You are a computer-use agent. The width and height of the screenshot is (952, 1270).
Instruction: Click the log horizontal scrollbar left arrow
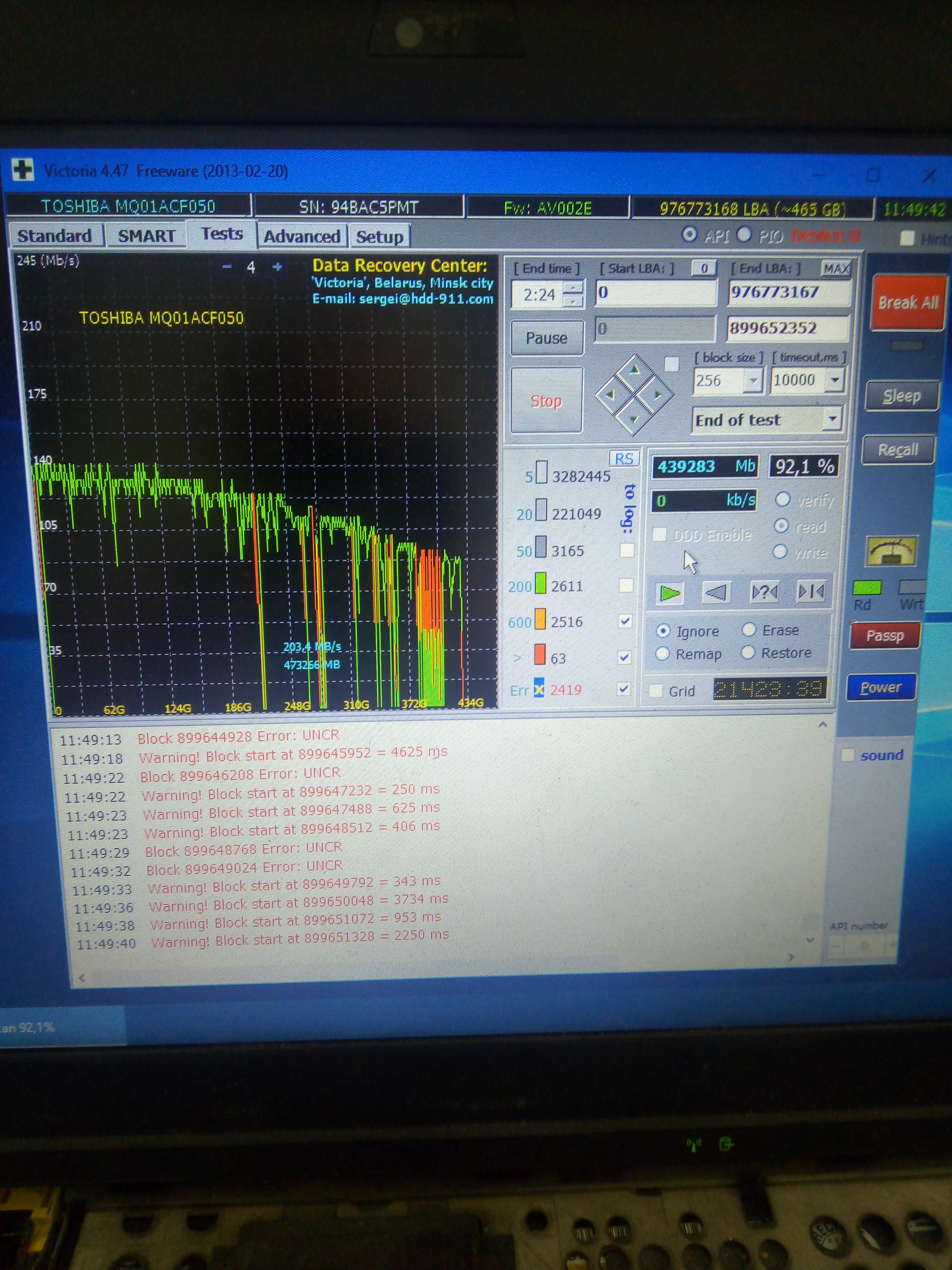coord(82,978)
